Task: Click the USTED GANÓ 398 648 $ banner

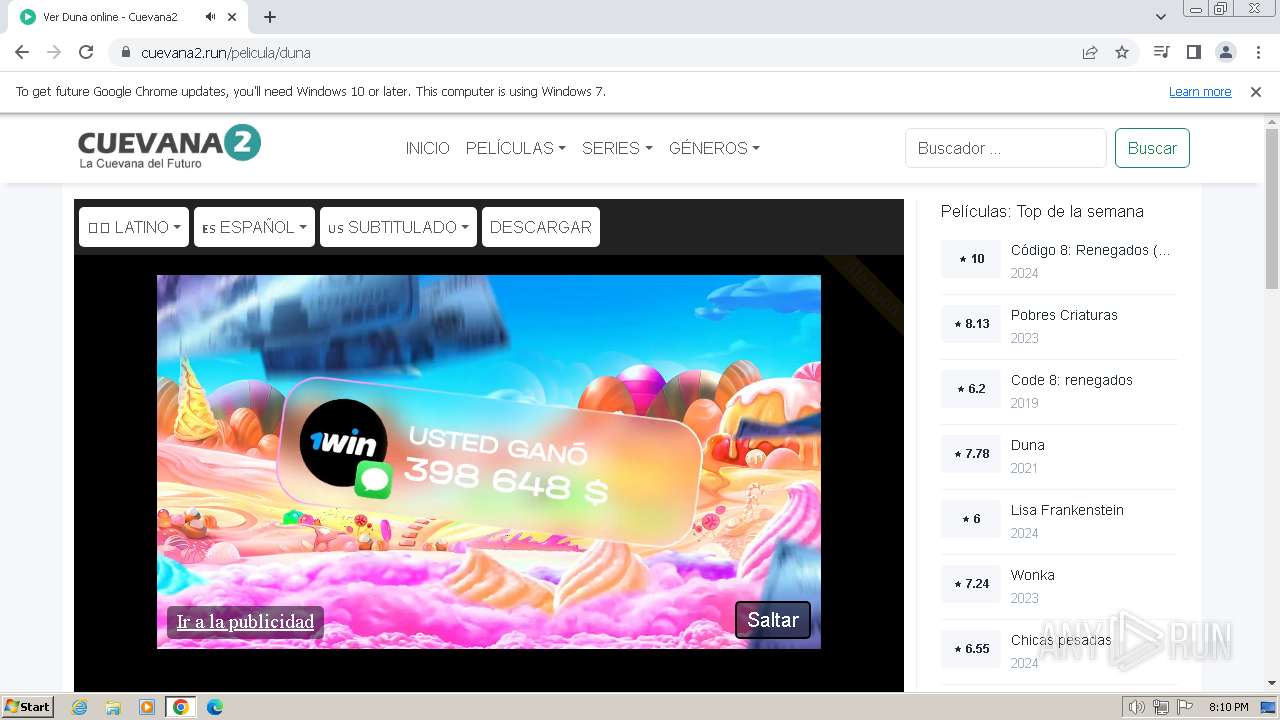Action: (x=490, y=462)
